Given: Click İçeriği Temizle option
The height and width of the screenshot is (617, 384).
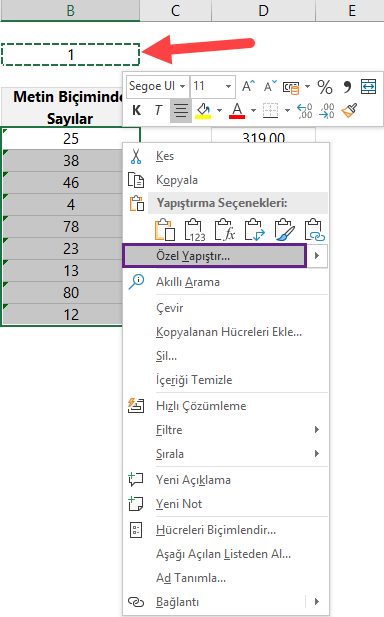Looking at the screenshot, I should [x=194, y=380].
